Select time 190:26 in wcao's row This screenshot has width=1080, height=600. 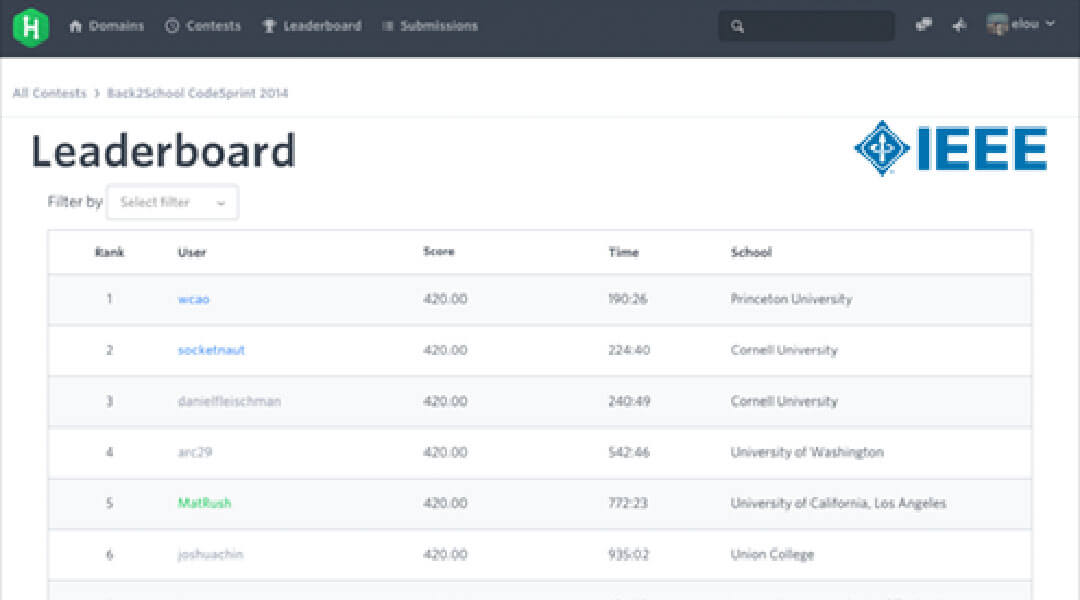pyautogui.click(x=627, y=299)
